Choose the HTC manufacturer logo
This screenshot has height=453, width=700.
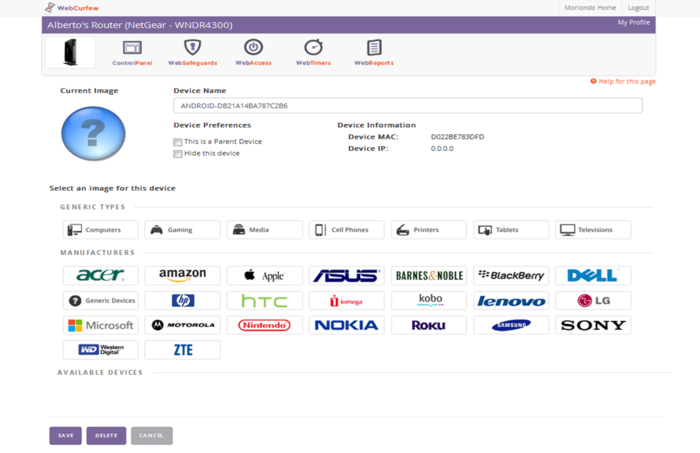click(264, 300)
